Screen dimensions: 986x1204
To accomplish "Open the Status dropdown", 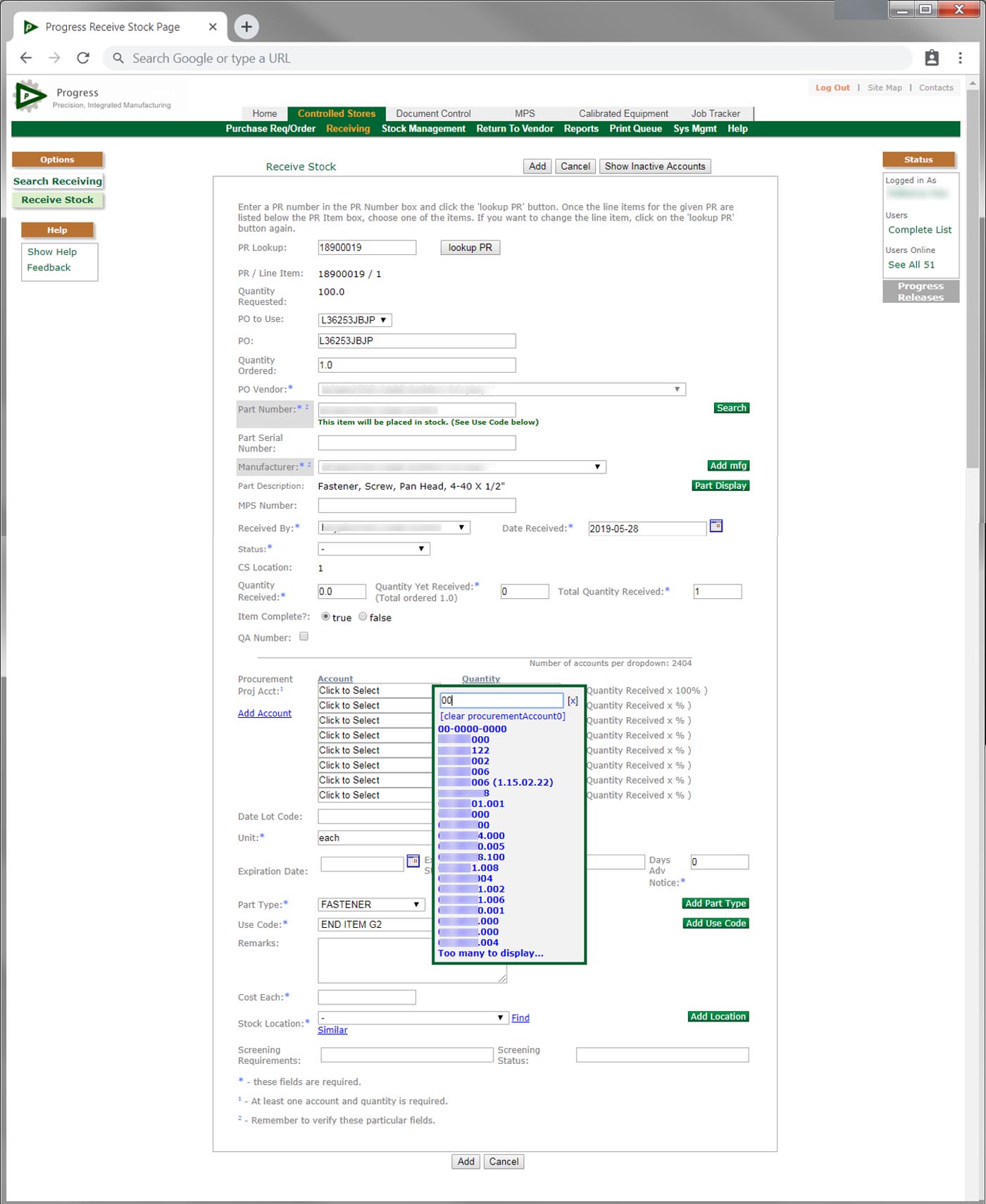I will point(373,549).
